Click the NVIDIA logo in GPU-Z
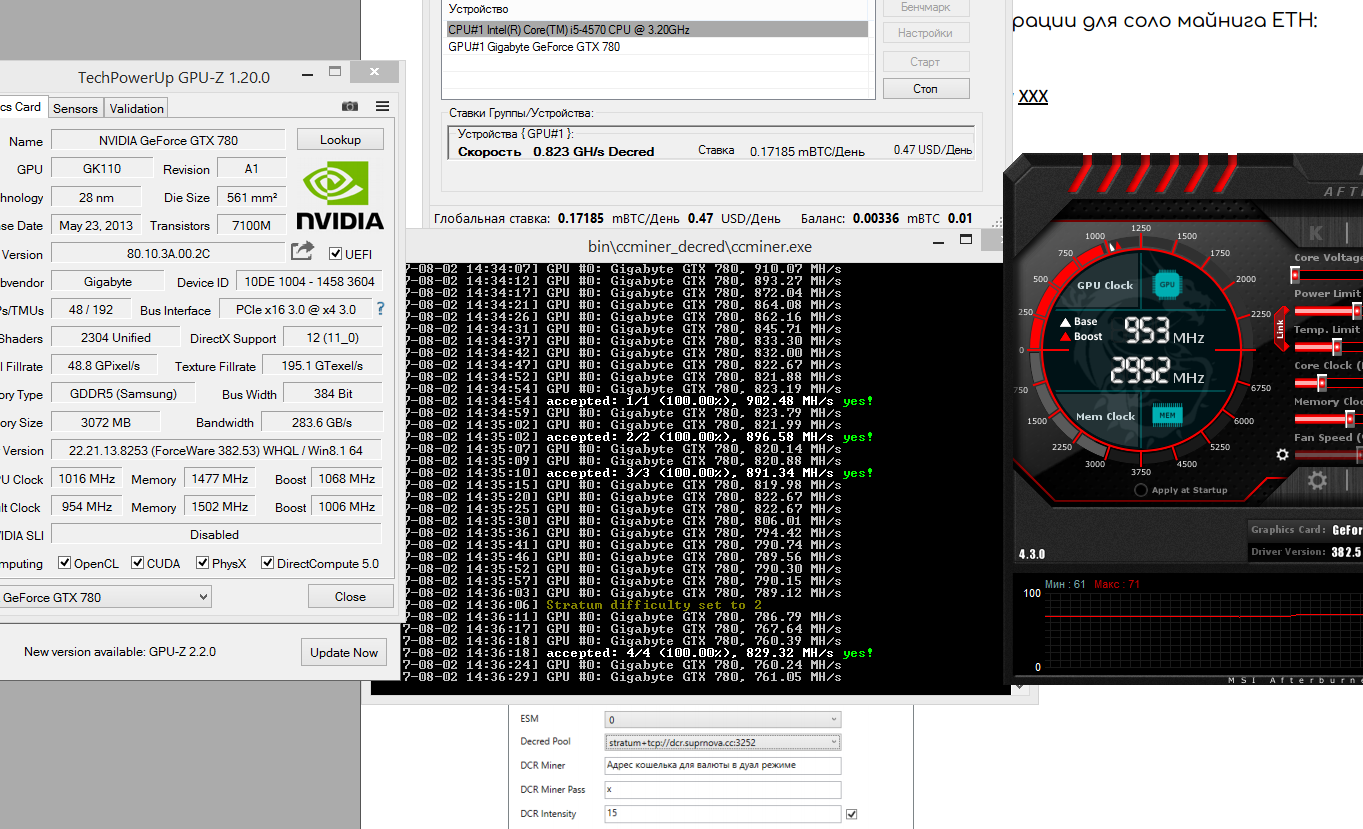1363x829 pixels. tap(339, 196)
